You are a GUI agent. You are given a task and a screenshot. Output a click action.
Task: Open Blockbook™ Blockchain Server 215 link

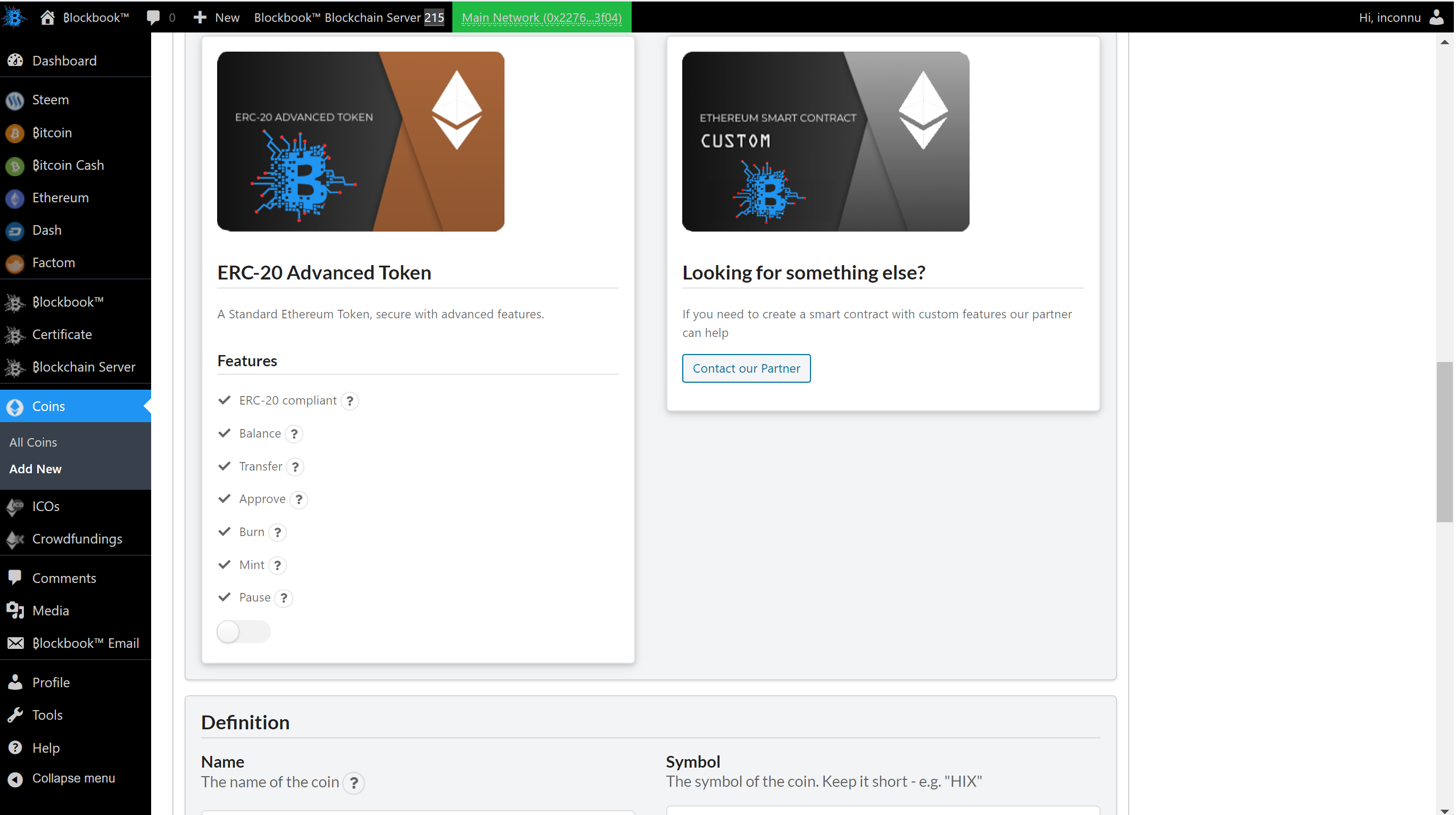click(349, 18)
